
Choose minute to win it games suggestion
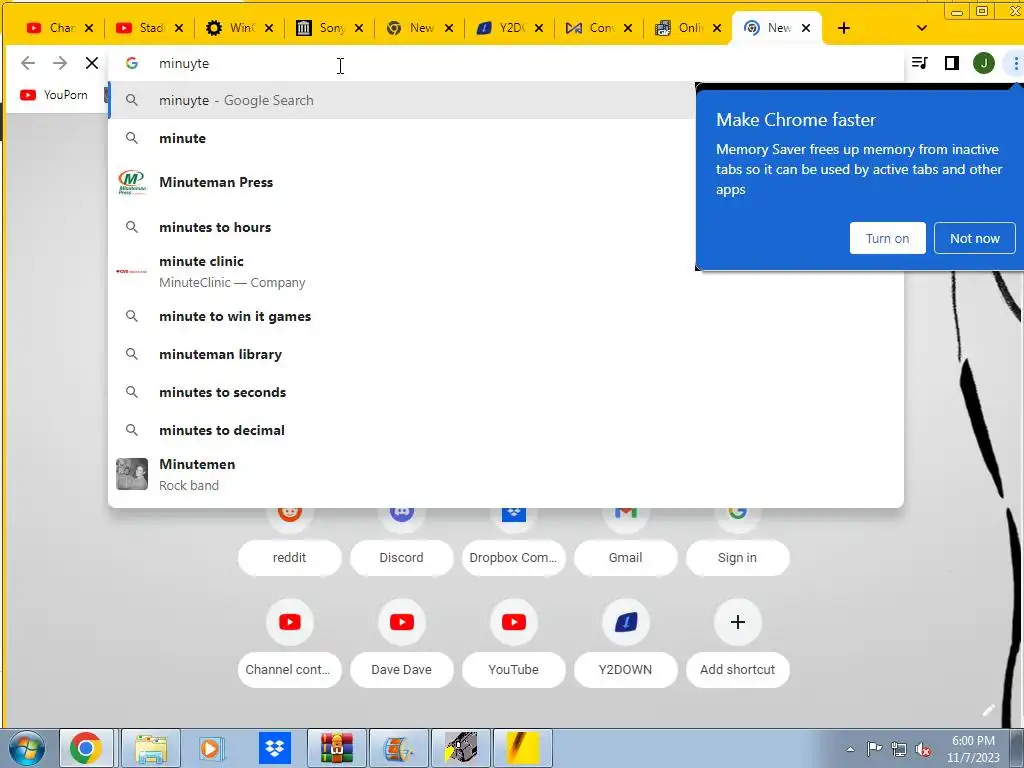pyautogui.click(x=506, y=317)
